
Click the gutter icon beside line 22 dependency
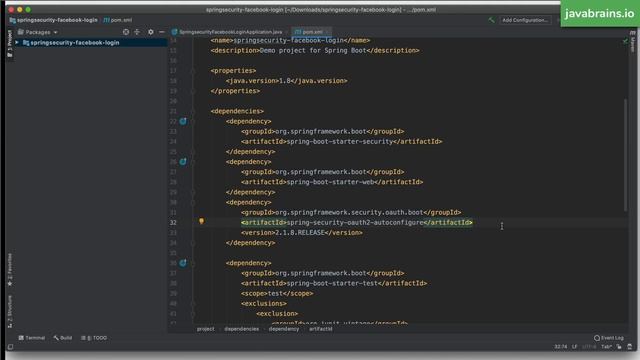[x=183, y=121]
